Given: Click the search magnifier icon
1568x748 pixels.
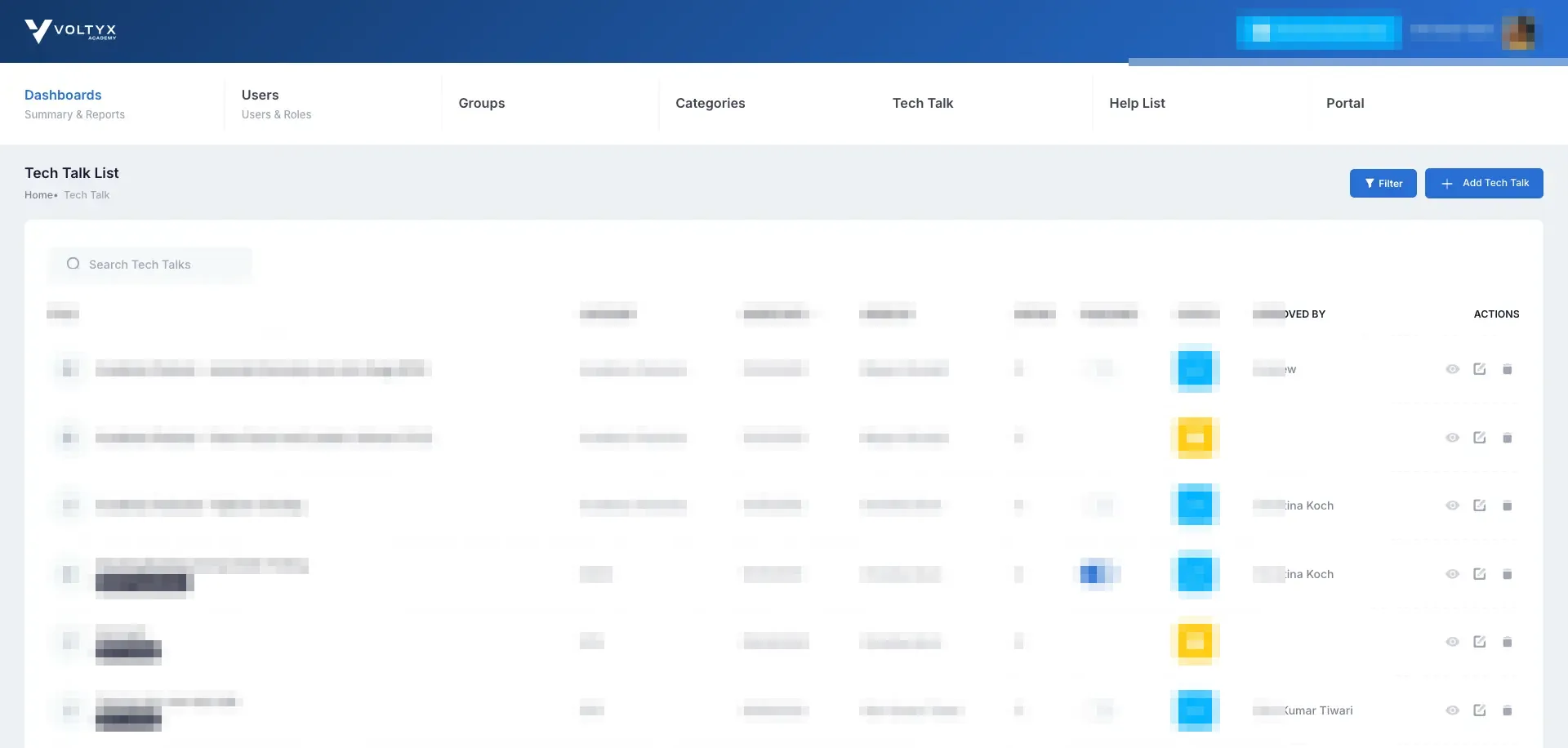Looking at the screenshot, I should coord(73,264).
